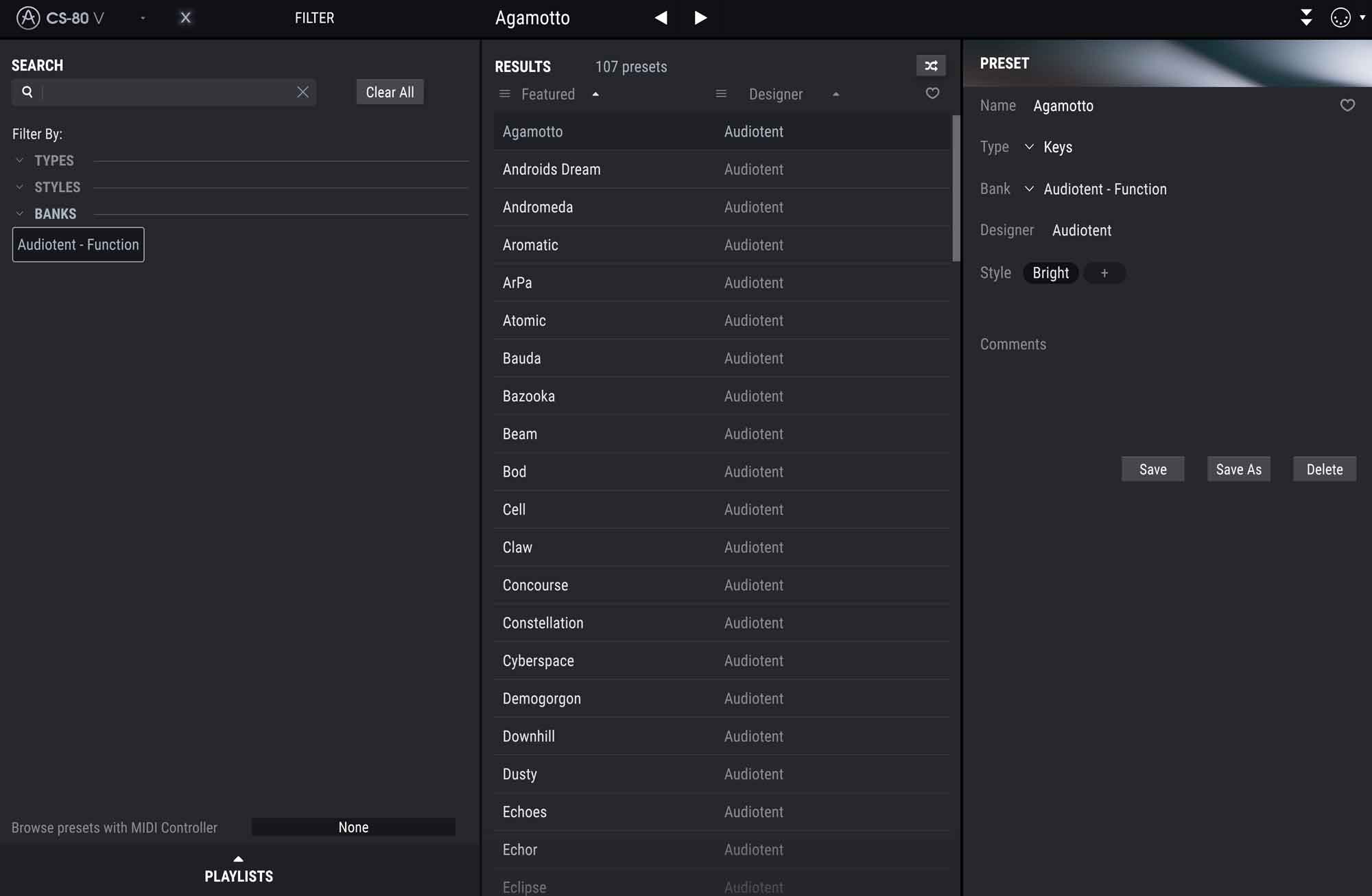Open the preset Type dropdown
Screen dimensions: 1372x896
pos(1029,147)
